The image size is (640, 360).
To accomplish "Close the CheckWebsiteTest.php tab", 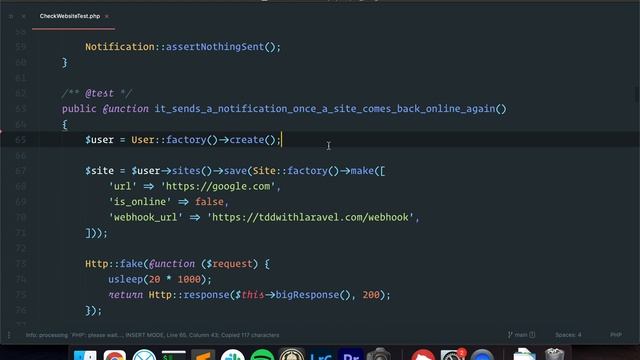I will click(x=107, y=16).
